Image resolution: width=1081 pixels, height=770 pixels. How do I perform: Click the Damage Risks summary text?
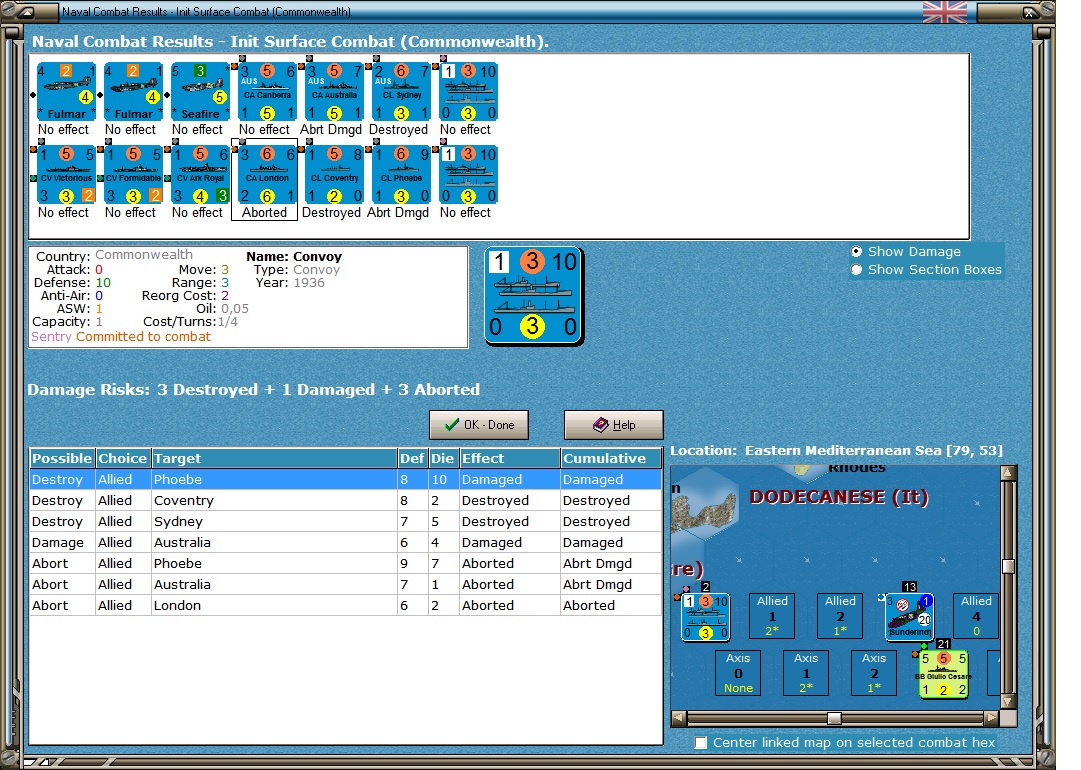pyautogui.click(x=254, y=389)
